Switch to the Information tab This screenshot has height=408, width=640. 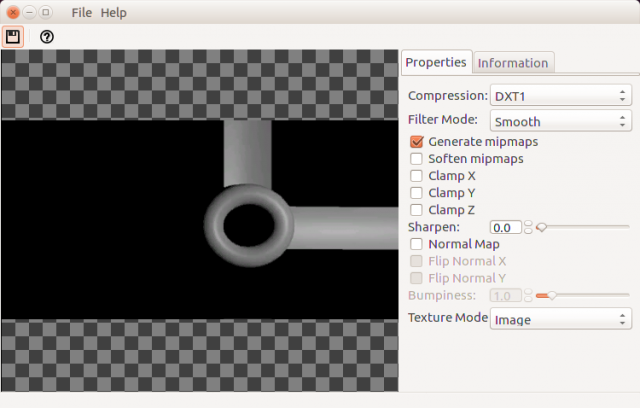point(513,63)
